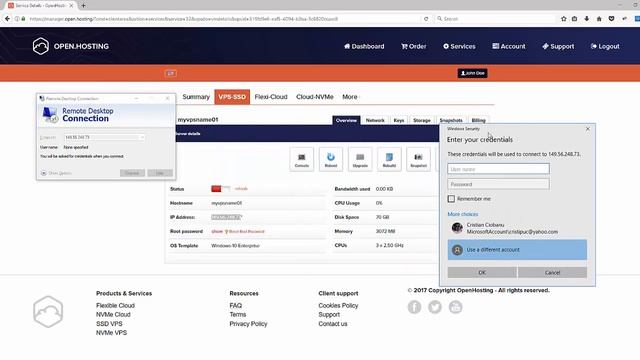Go to the Order menu

point(413,46)
